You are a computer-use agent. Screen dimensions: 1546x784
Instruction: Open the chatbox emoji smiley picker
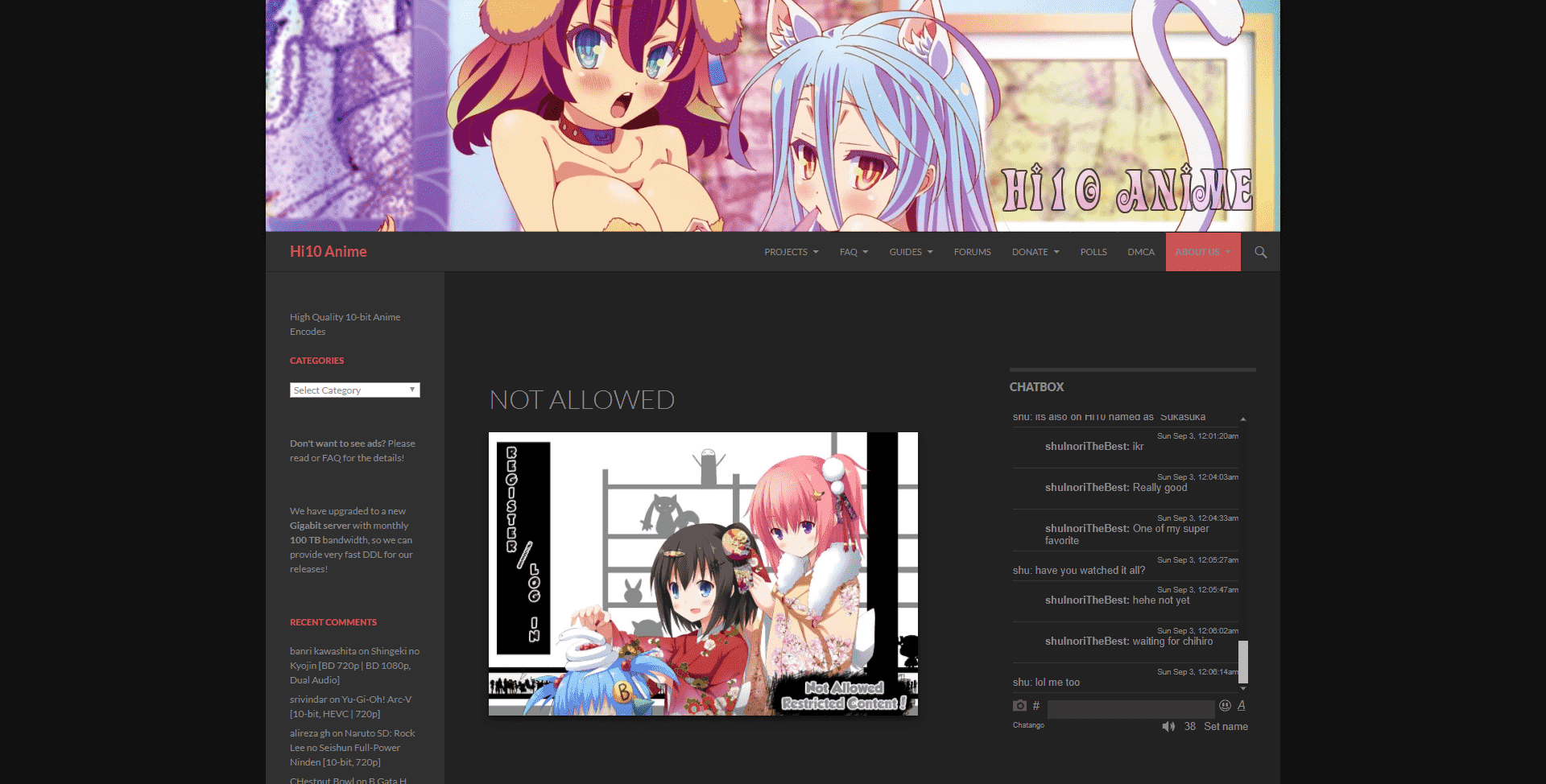pyautogui.click(x=1225, y=706)
